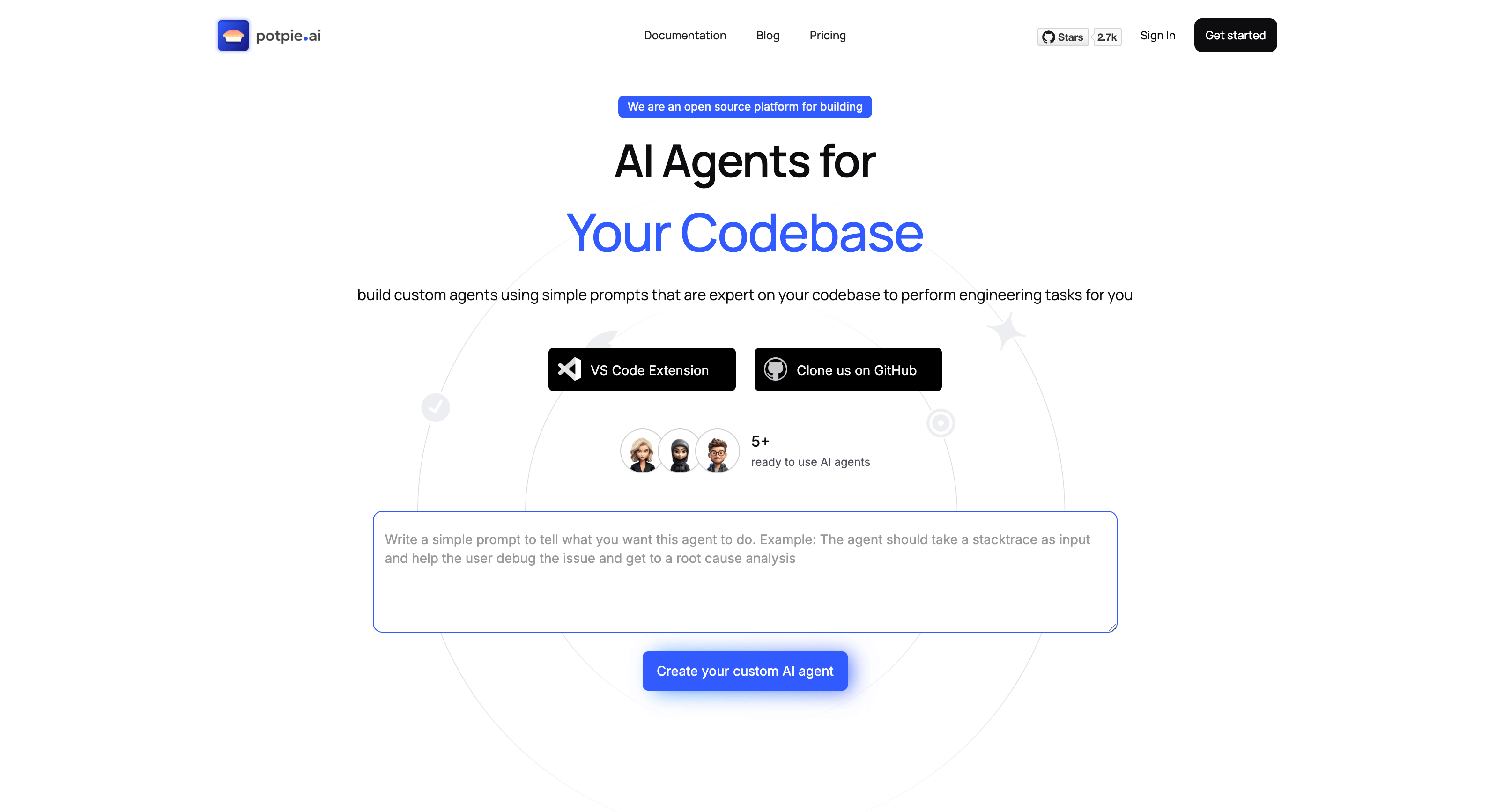Open the Documentation menu item
This screenshot has width=1496, height=812.
click(x=685, y=34)
